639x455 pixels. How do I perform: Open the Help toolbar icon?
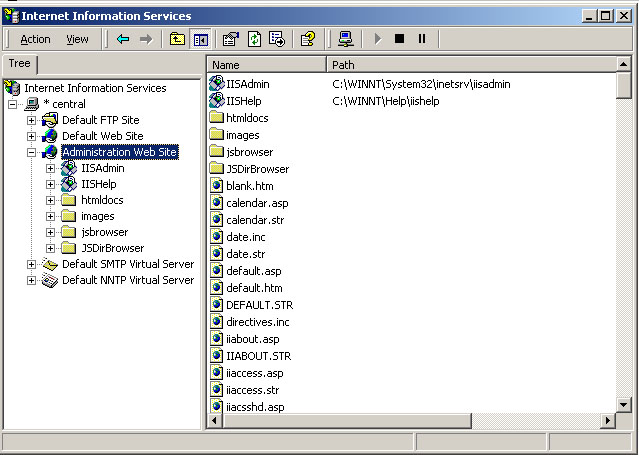tap(308, 39)
